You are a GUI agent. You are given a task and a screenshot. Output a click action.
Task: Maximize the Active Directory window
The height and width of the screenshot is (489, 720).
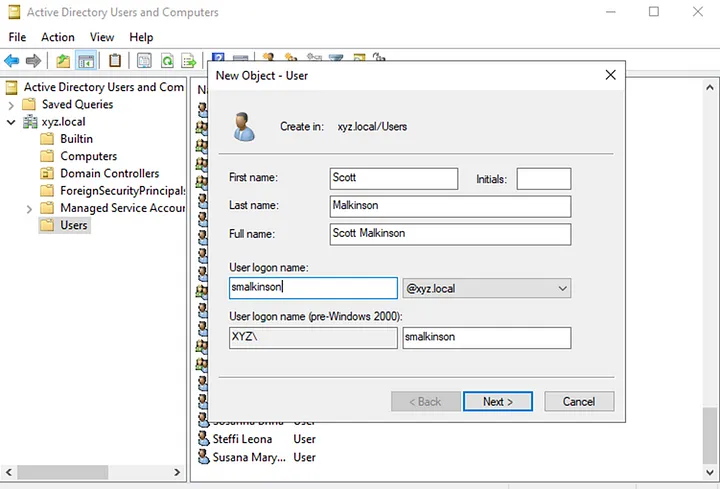(654, 12)
